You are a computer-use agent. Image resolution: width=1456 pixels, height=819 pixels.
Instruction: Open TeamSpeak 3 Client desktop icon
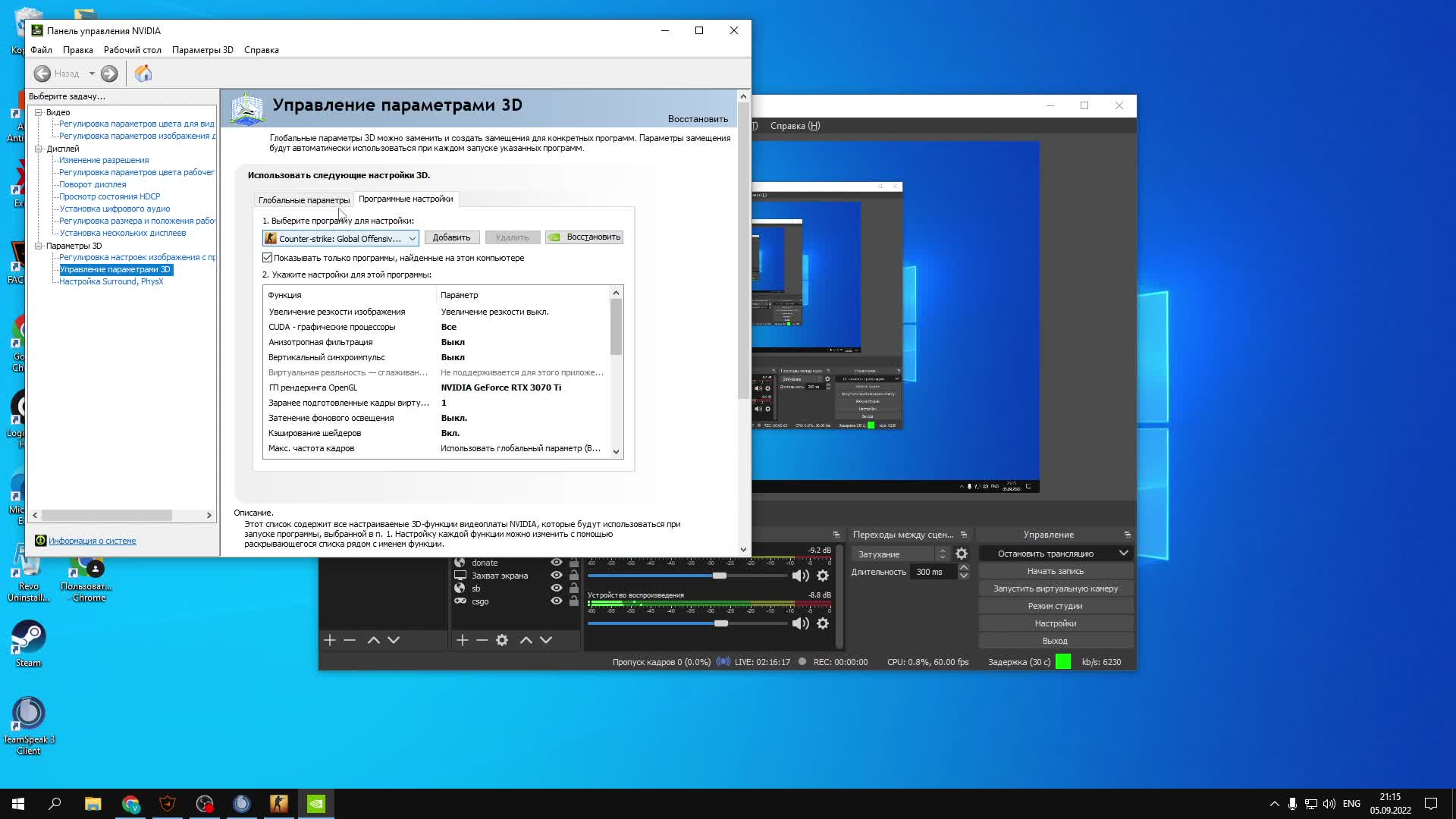29,725
